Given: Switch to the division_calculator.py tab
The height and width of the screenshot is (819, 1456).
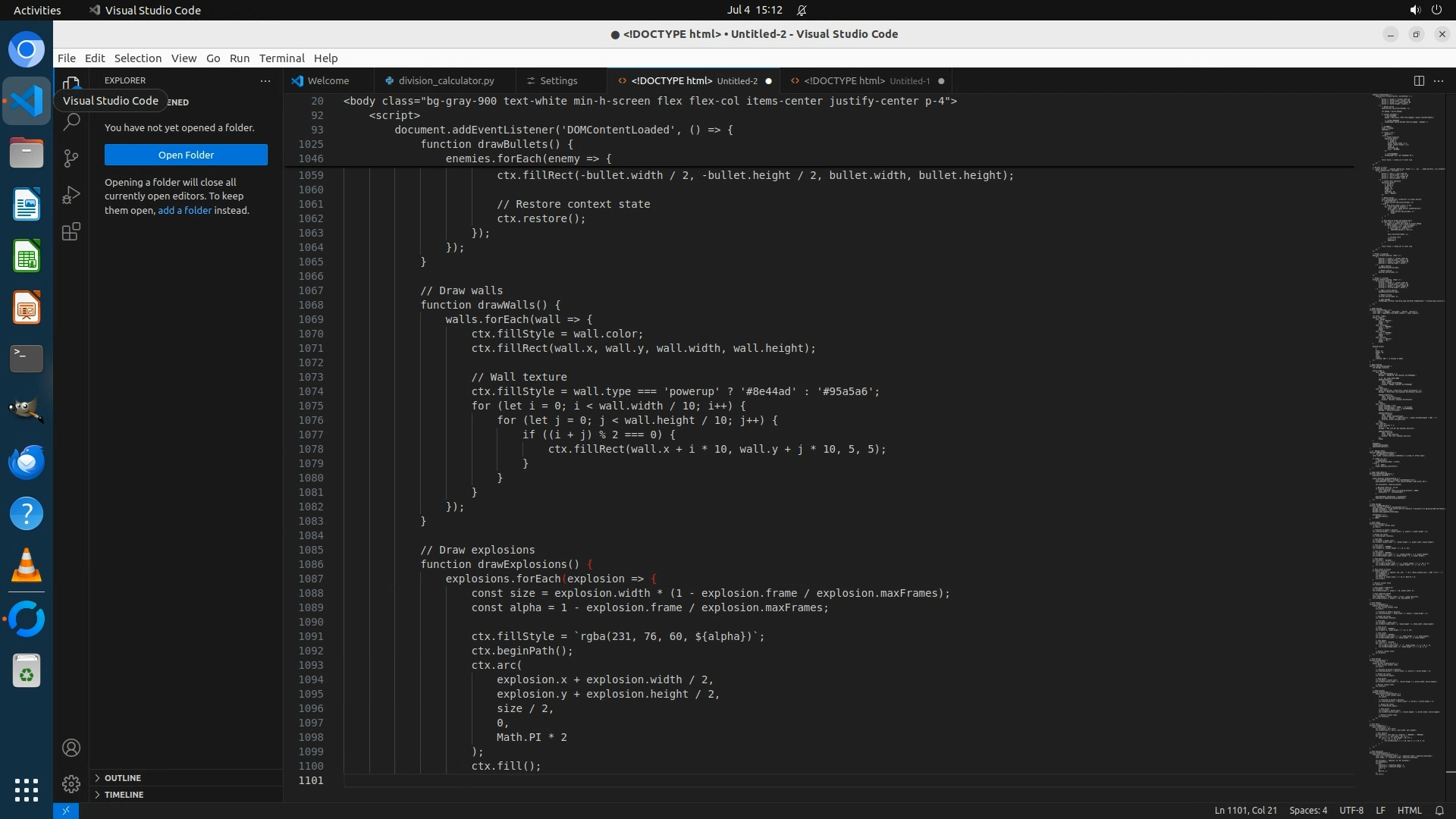Looking at the screenshot, I should [446, 80].
